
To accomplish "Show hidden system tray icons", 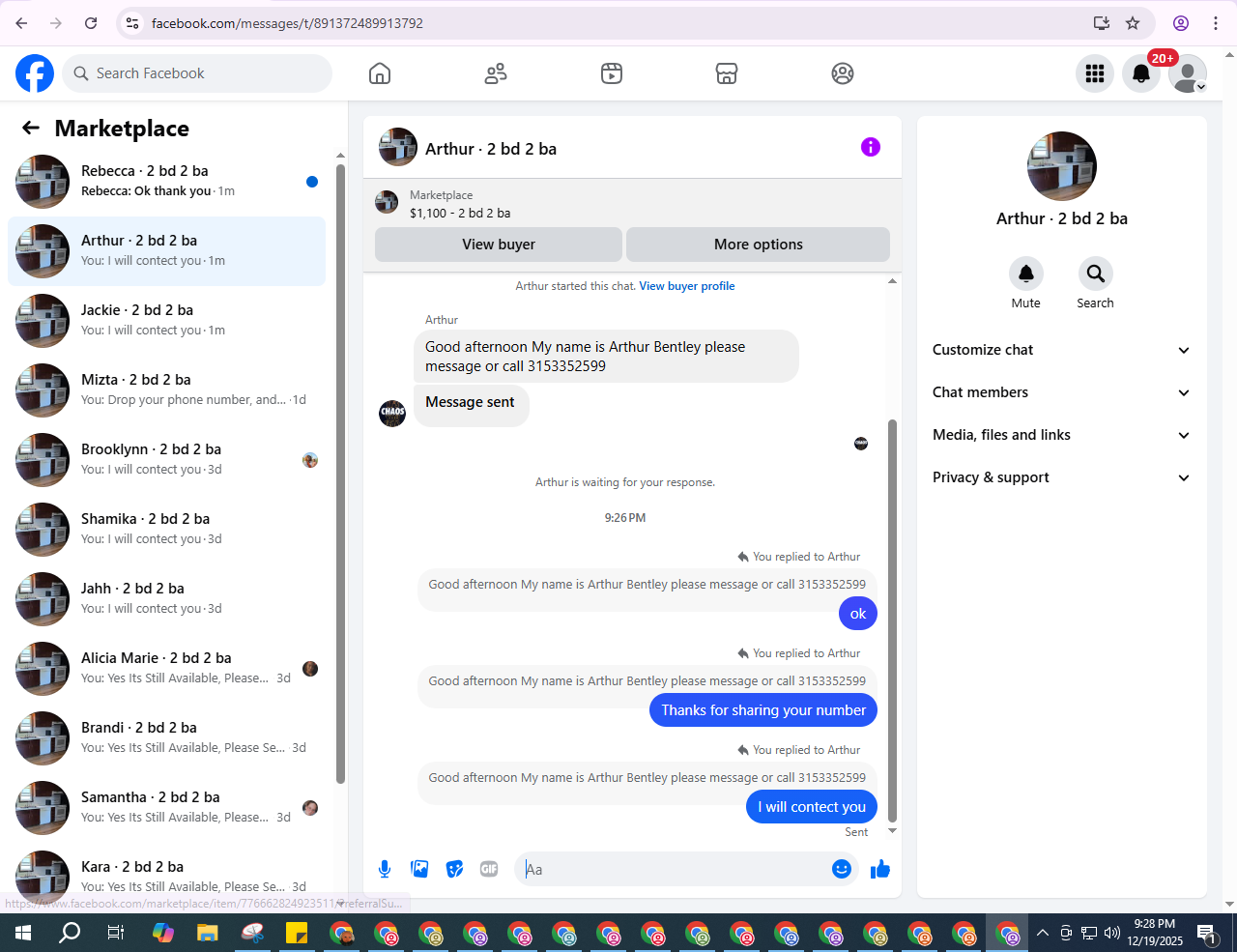I will click(x=1042, y=933).
